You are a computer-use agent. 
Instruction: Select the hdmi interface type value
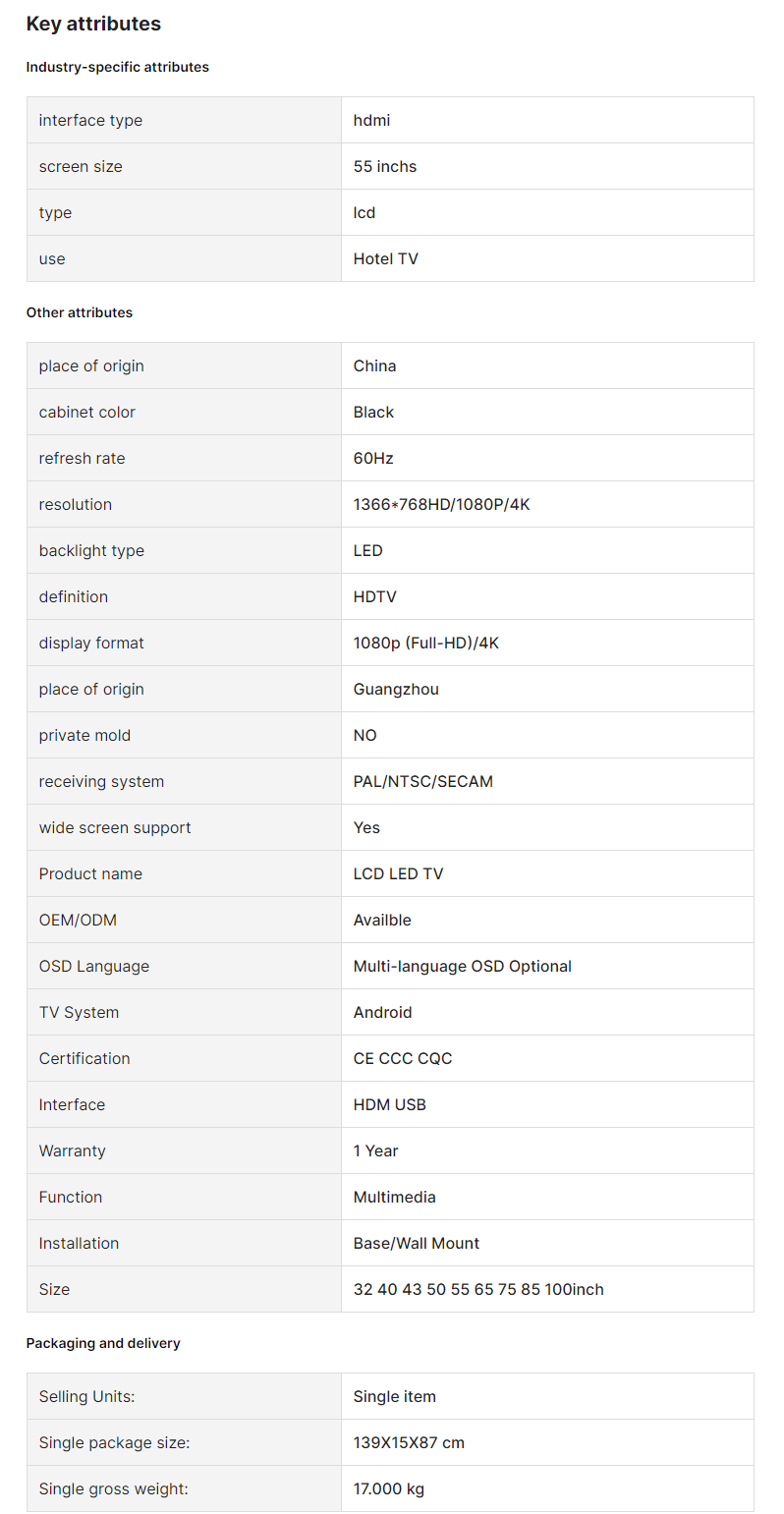click(371, 120)
